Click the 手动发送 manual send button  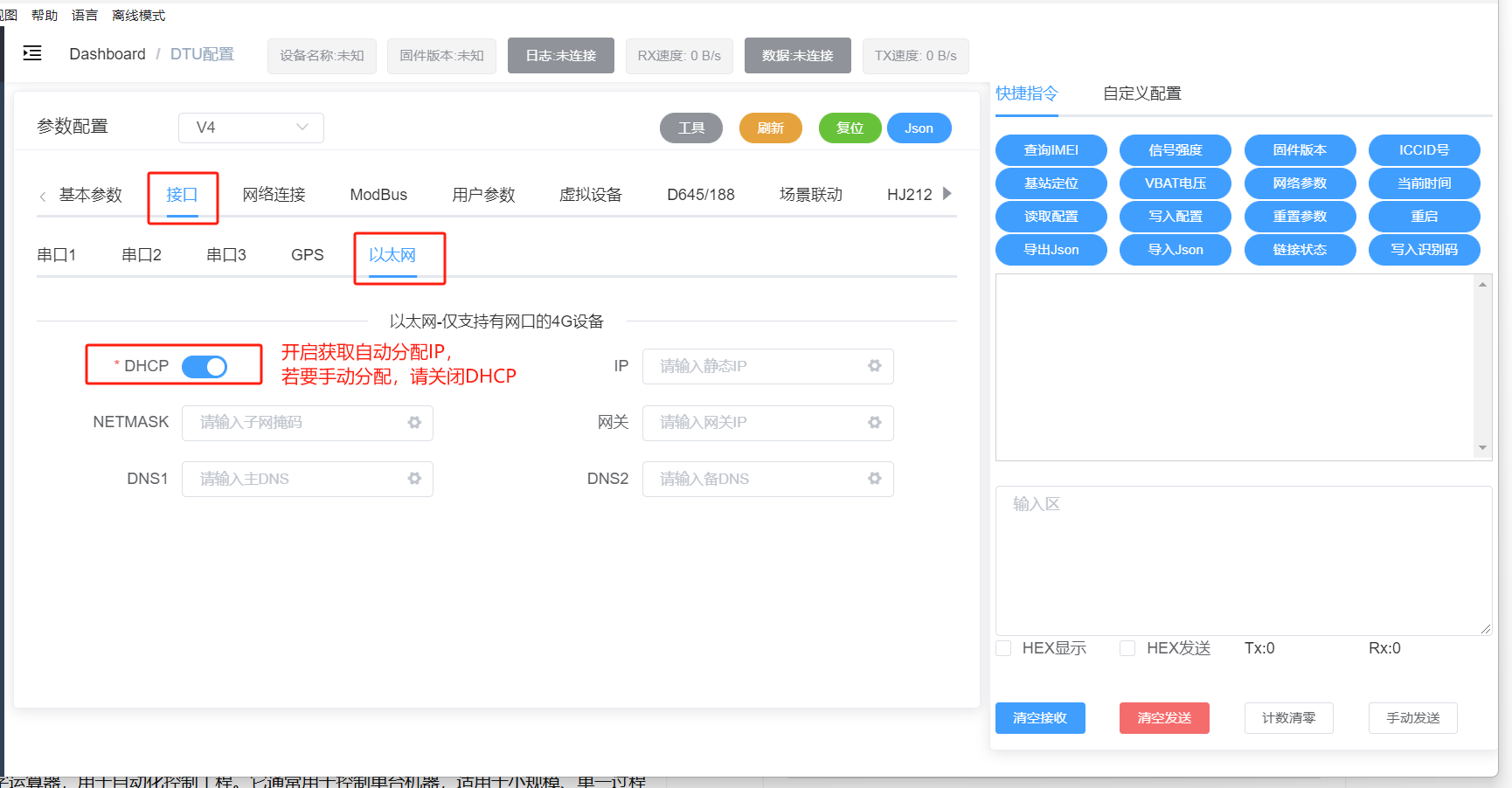click(x=1412, y=717)
